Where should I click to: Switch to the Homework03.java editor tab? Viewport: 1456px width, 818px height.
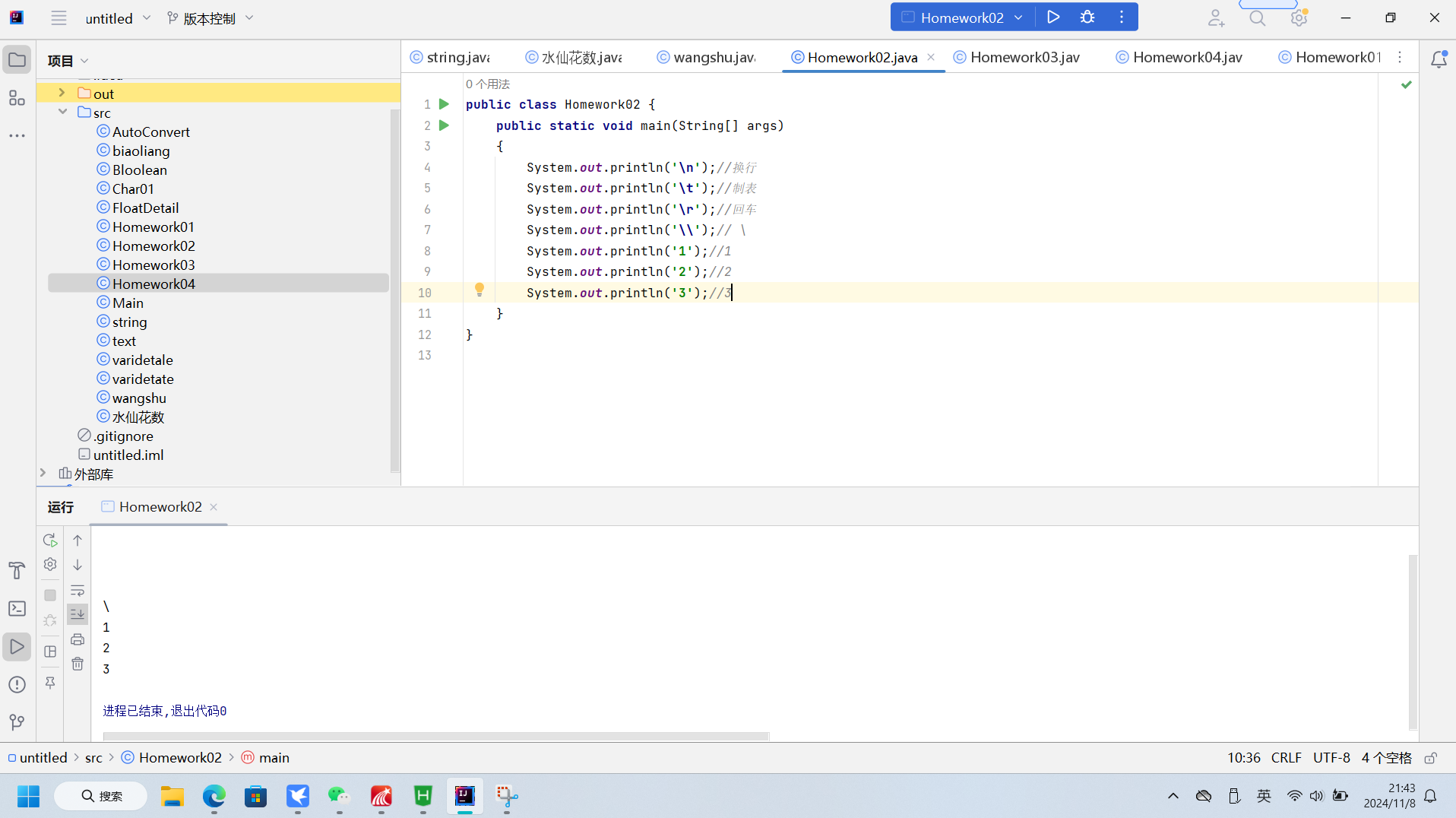[x=1024, y=57]
